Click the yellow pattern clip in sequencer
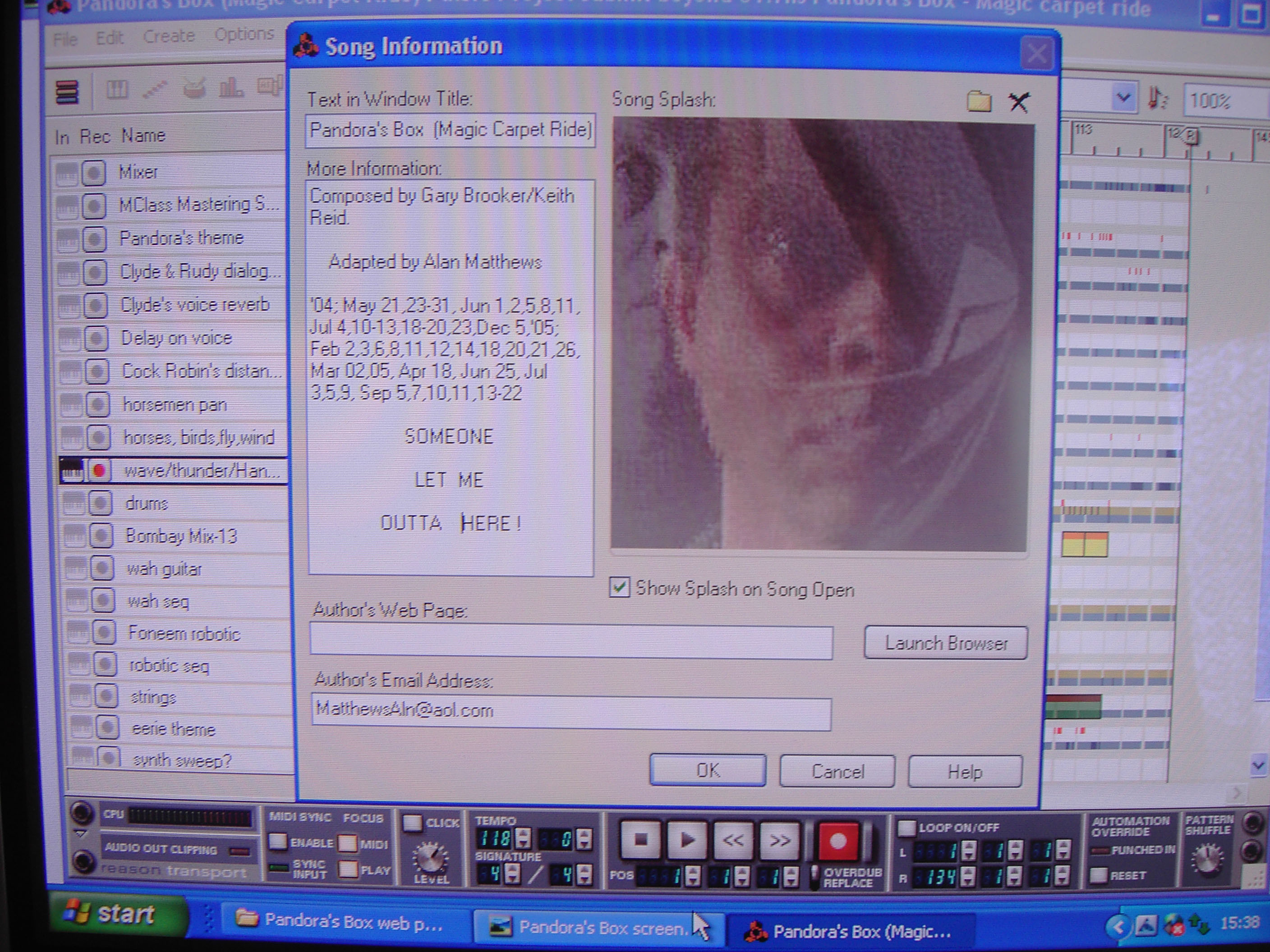1270x952 pixels. (1085, 544)
